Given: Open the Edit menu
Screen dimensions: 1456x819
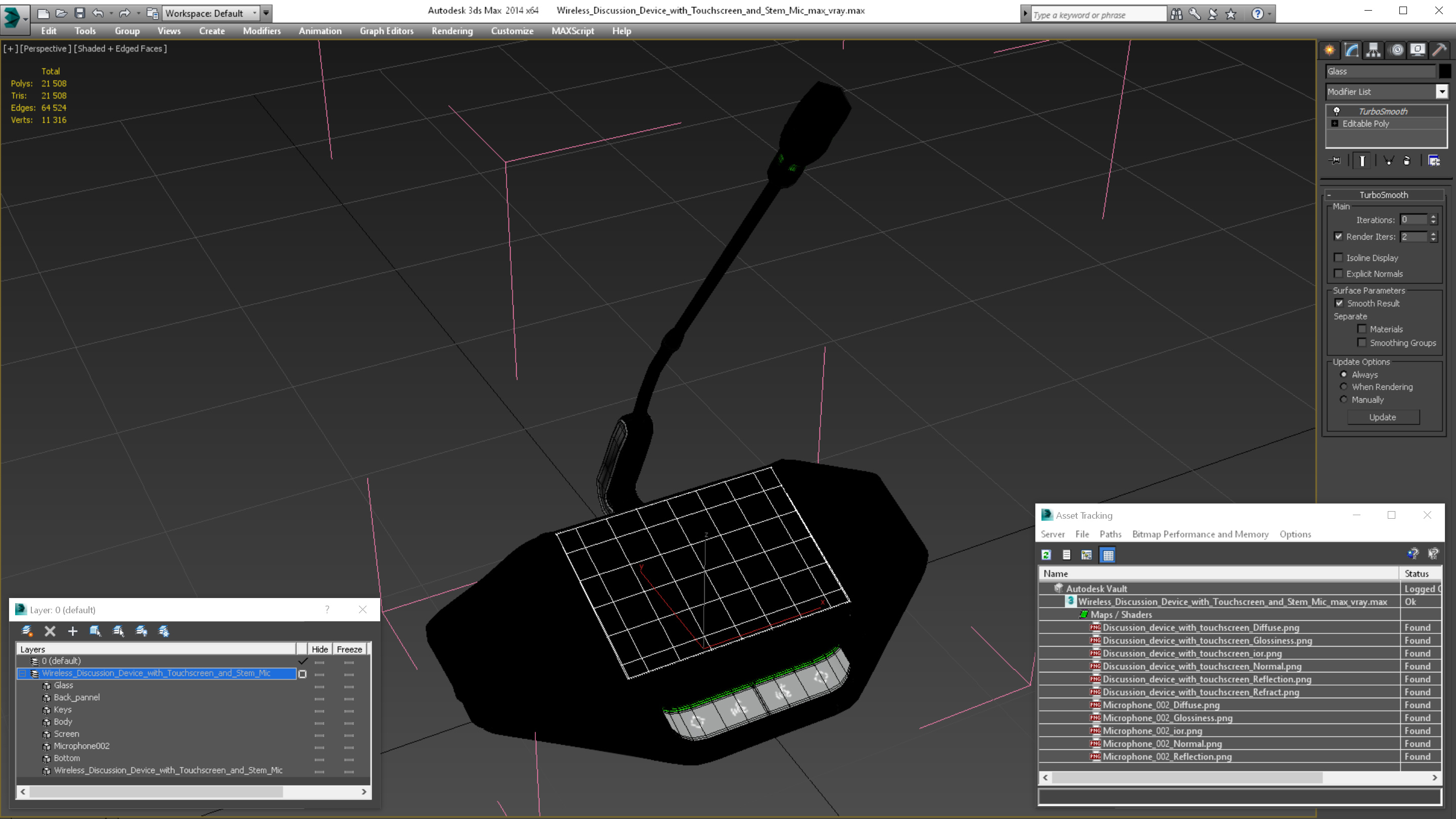Looking at the screenshot, I should [x=49, y=31].
